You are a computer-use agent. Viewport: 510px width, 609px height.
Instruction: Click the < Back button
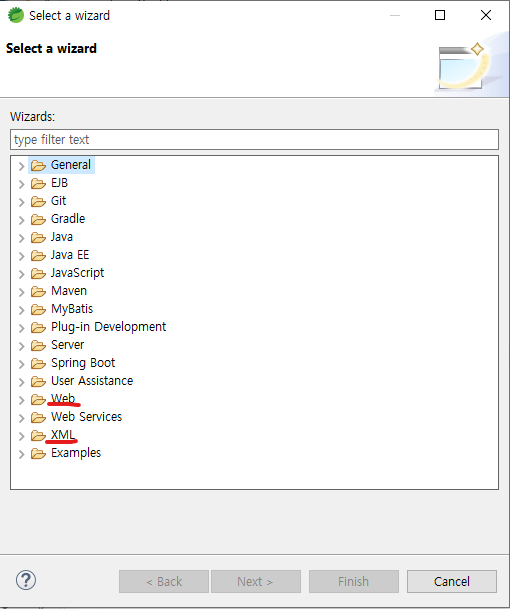(x=164, y=581)
